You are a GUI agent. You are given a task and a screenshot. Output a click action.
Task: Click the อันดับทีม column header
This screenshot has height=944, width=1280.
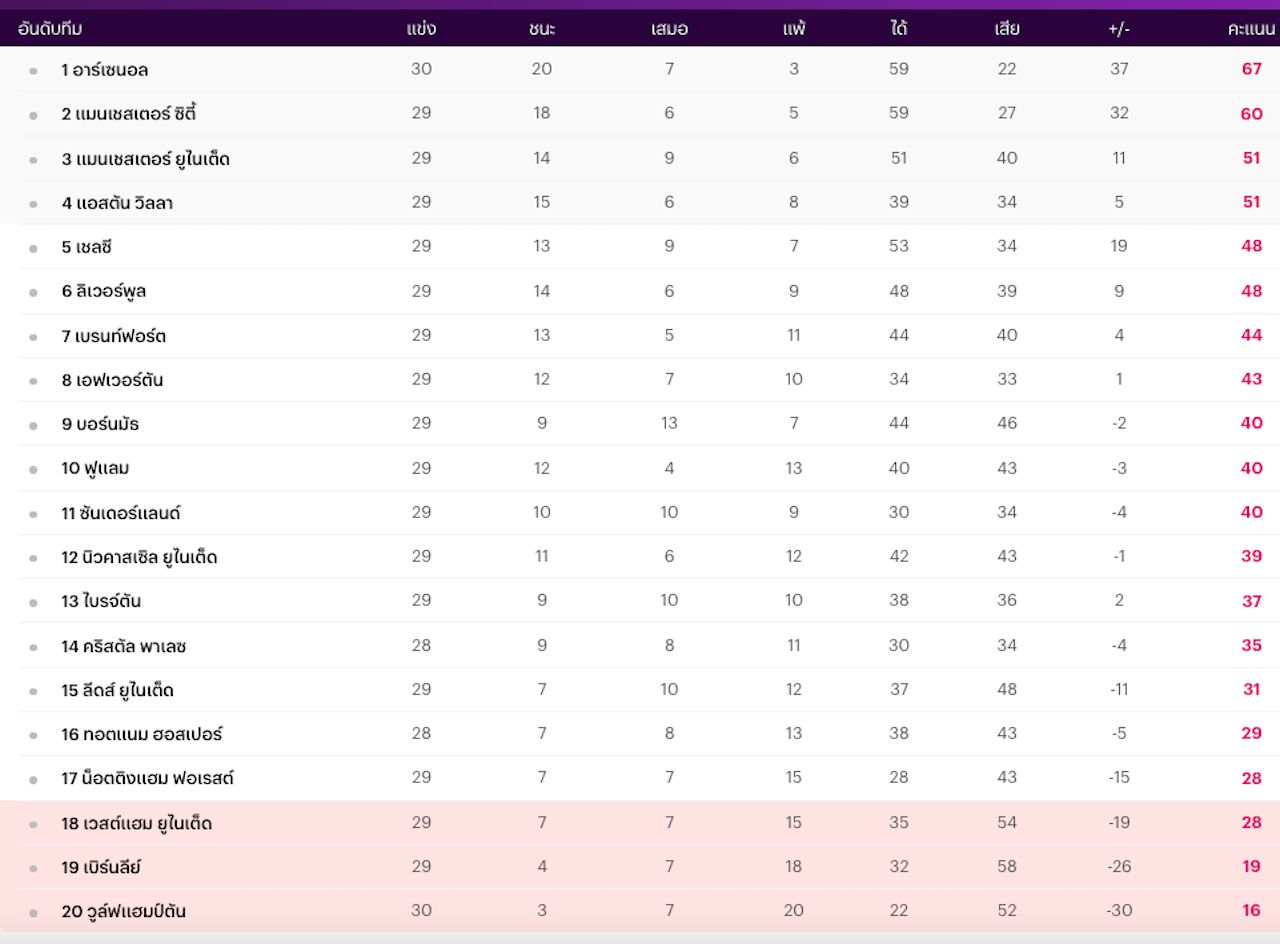click(x=50, y=29)
